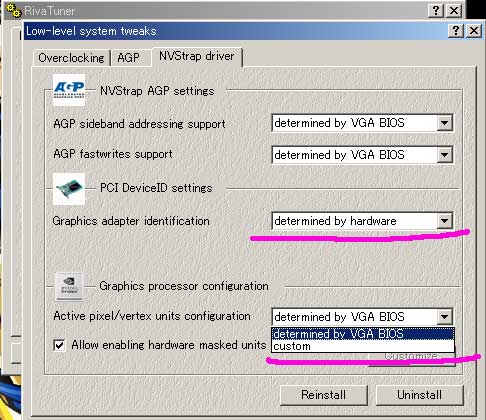The image size is (486, 420).
Task: Choose 'determined by VGA BIOS' list option
Action: 363,334
